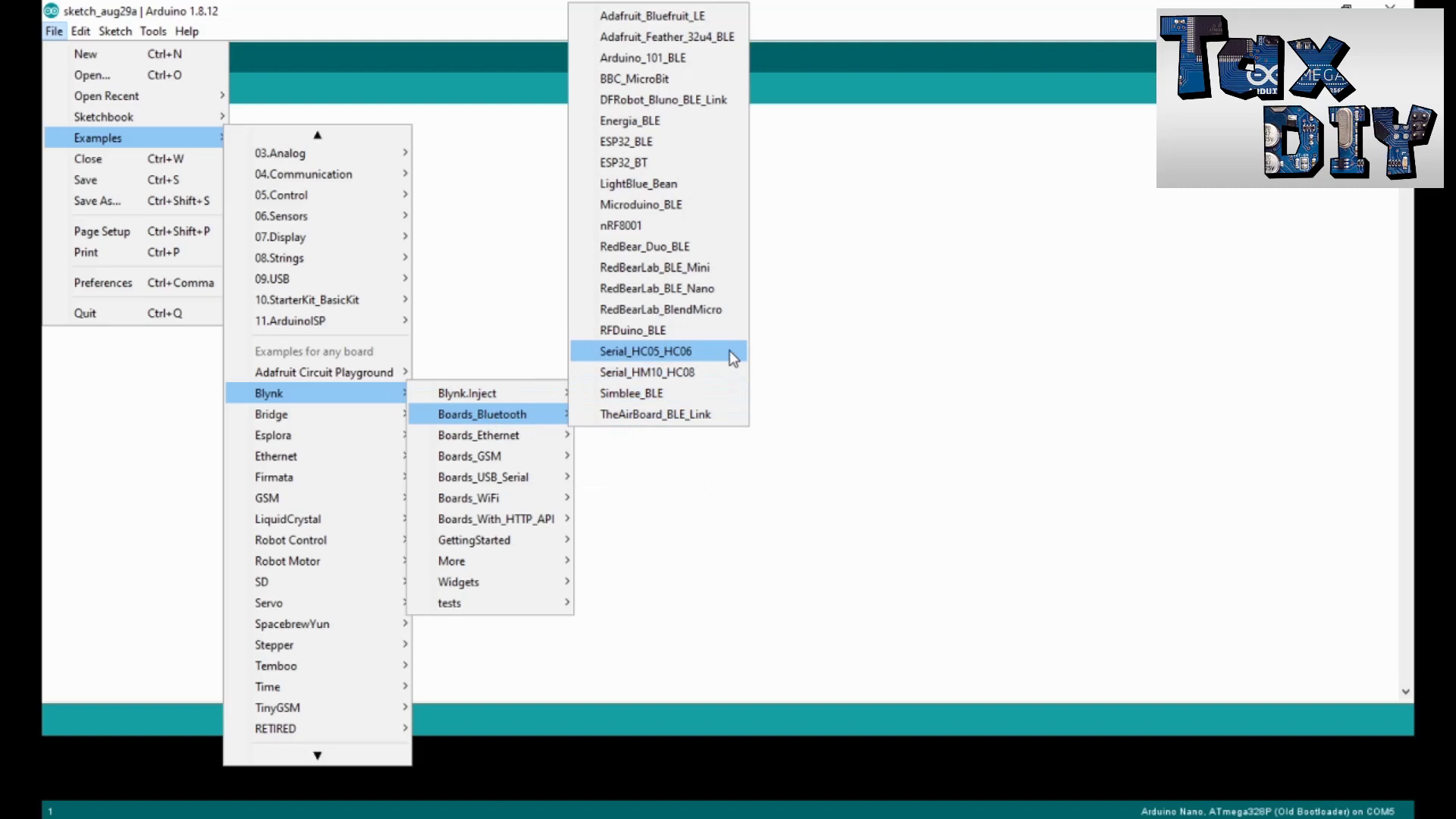The width and height of the screenshot is (1456, 819).
Task: Expand Stepper library examples
Action: pyautogui.click(x=318, y=645)
